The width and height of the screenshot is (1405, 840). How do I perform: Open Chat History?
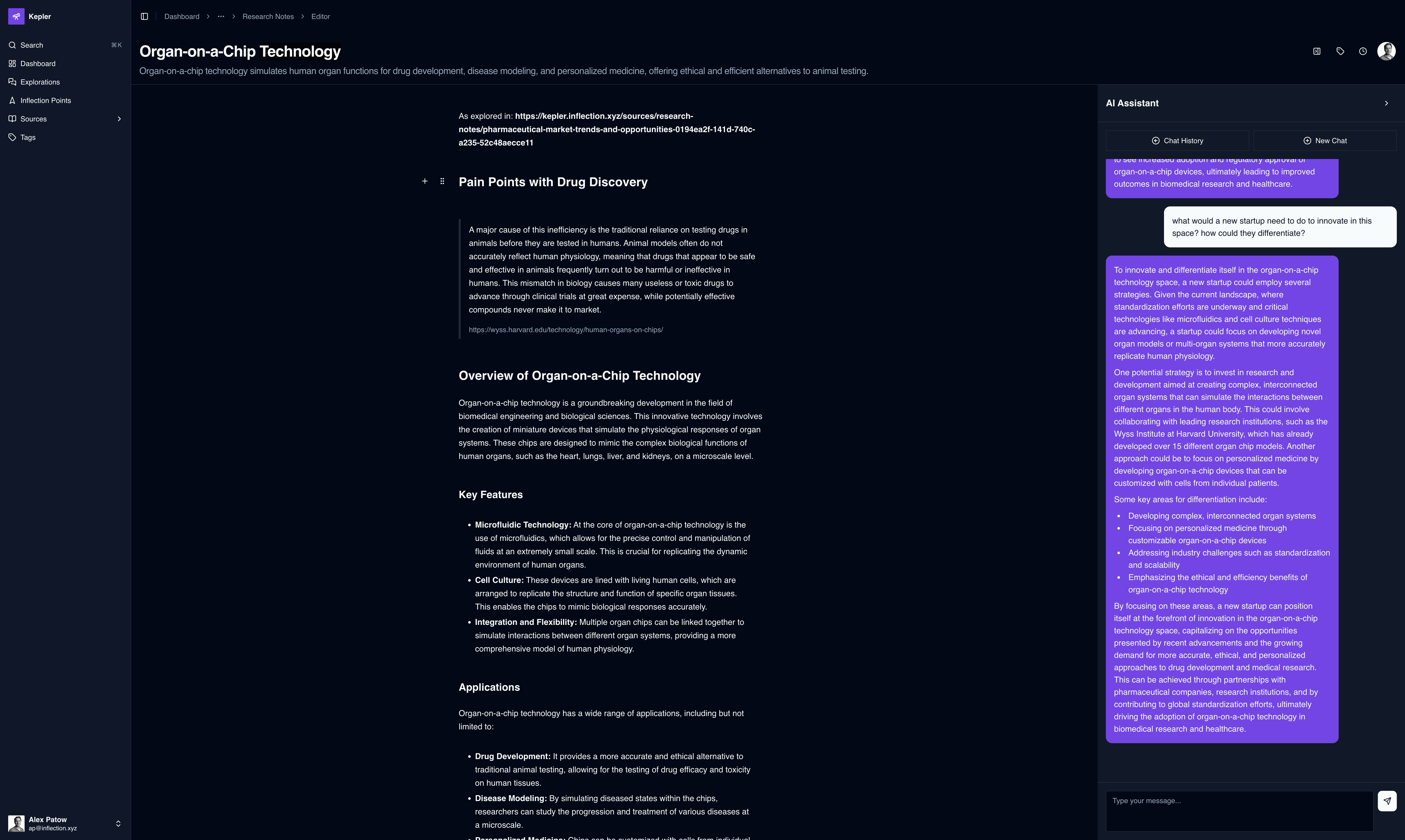pyautogui.click(x=1177, y=140)
